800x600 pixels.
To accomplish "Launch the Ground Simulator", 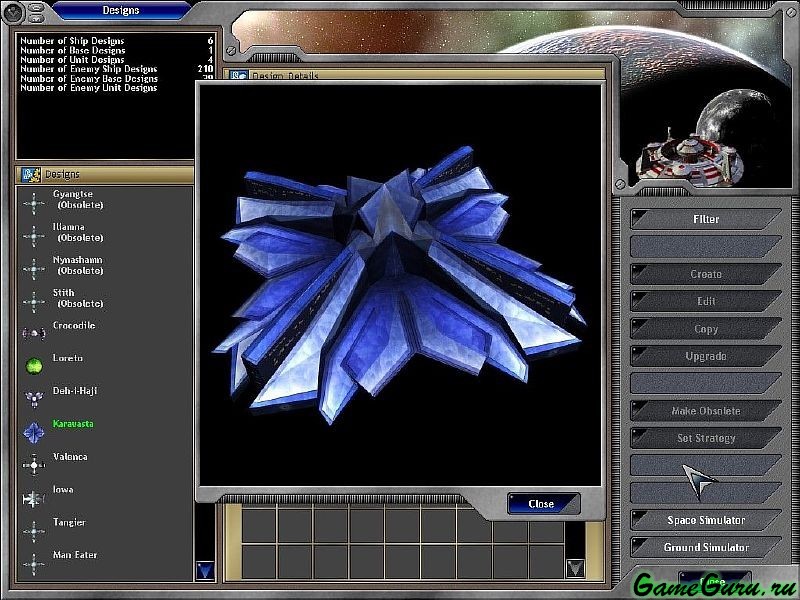I will point(706,547).
